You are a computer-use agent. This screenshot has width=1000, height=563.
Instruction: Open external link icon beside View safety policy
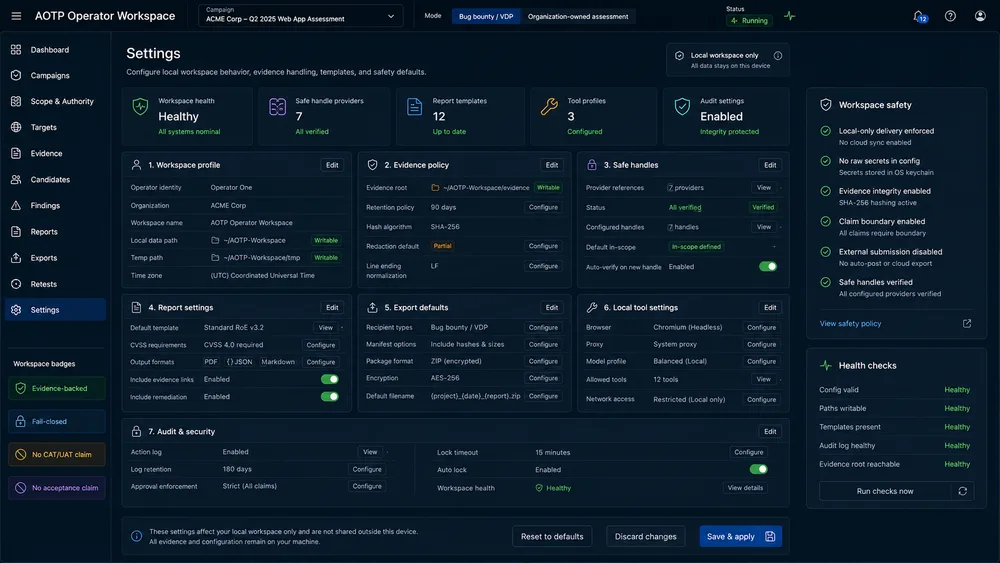(x=967, y=323)
